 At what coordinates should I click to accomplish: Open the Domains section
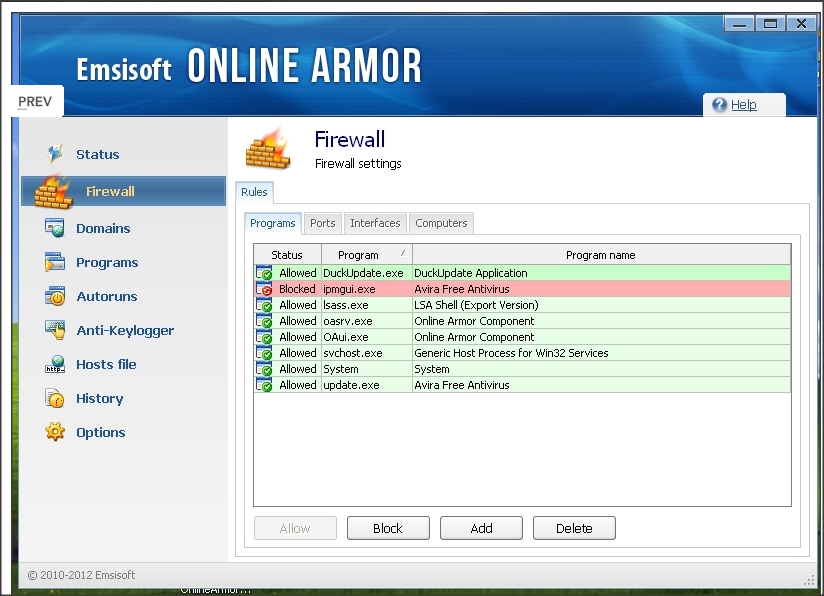coord(103,228)
